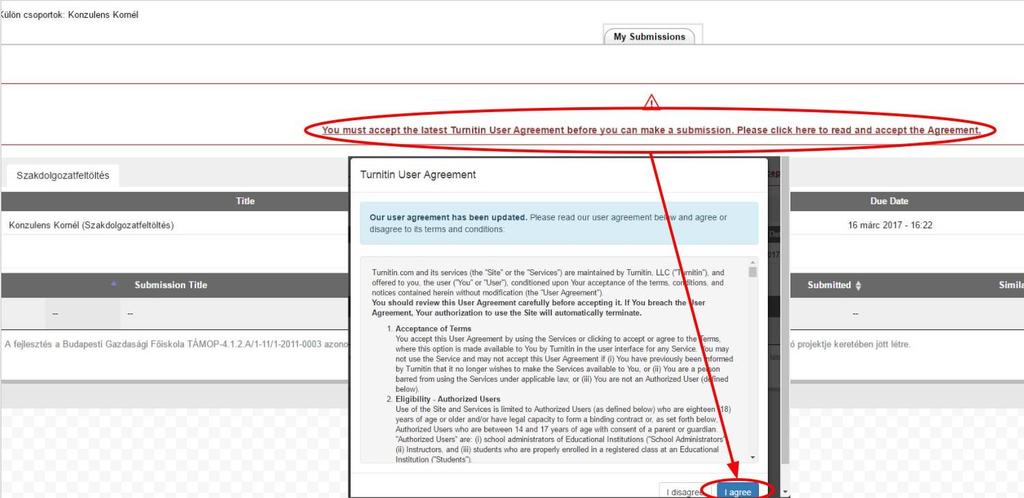Click the Acceptance of Terms heading
1024x498 pixels.
(x=434, y=328)
